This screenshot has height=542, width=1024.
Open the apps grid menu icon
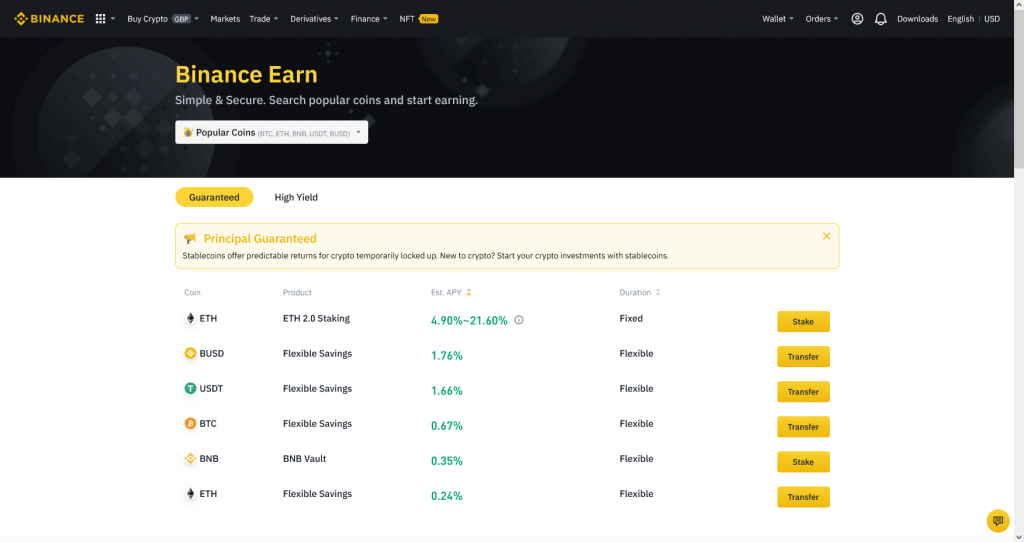point(101,19)
